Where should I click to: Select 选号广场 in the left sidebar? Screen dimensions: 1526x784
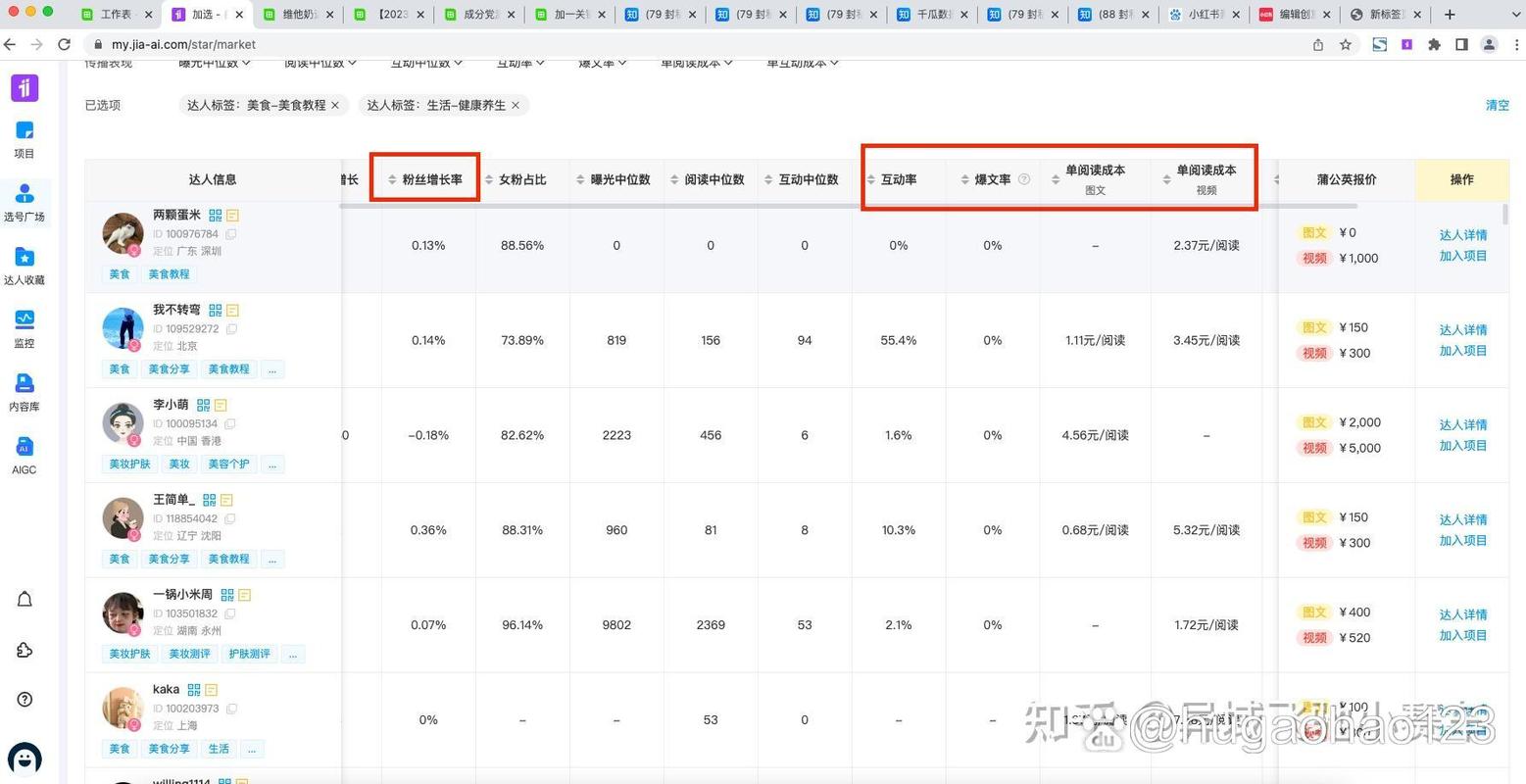[24, 203]
